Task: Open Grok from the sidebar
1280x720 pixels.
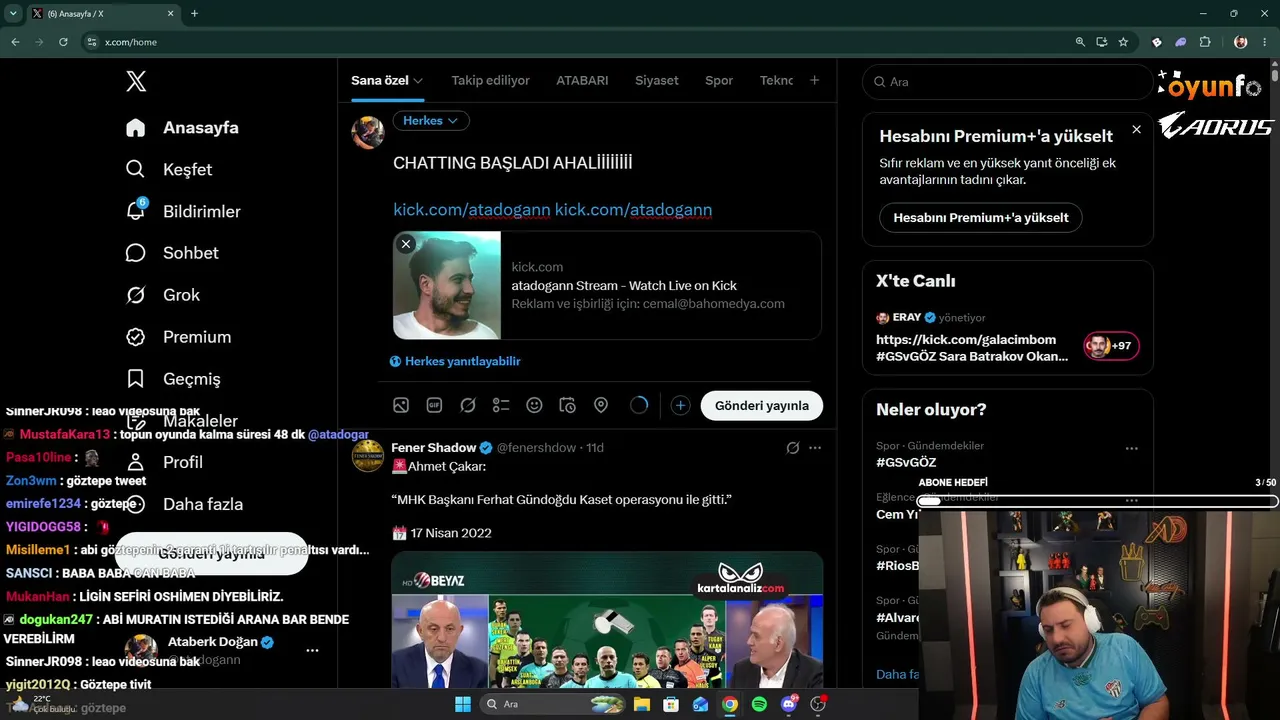Action: (162, 295)
